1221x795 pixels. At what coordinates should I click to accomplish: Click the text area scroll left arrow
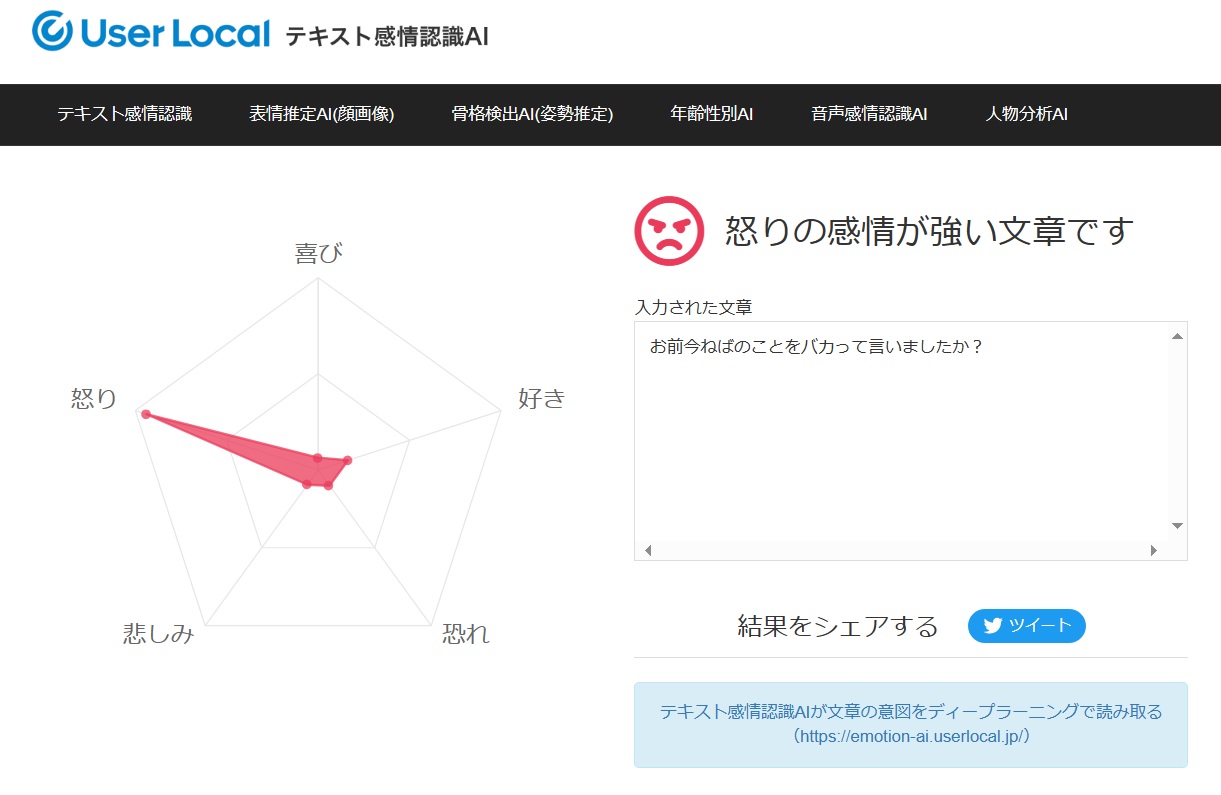point(647,550)
